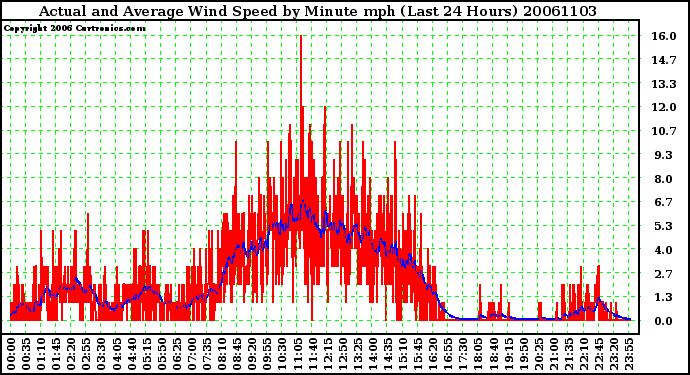
Task: Click the 21:00 time label
Action: click(x=554, y=354)
